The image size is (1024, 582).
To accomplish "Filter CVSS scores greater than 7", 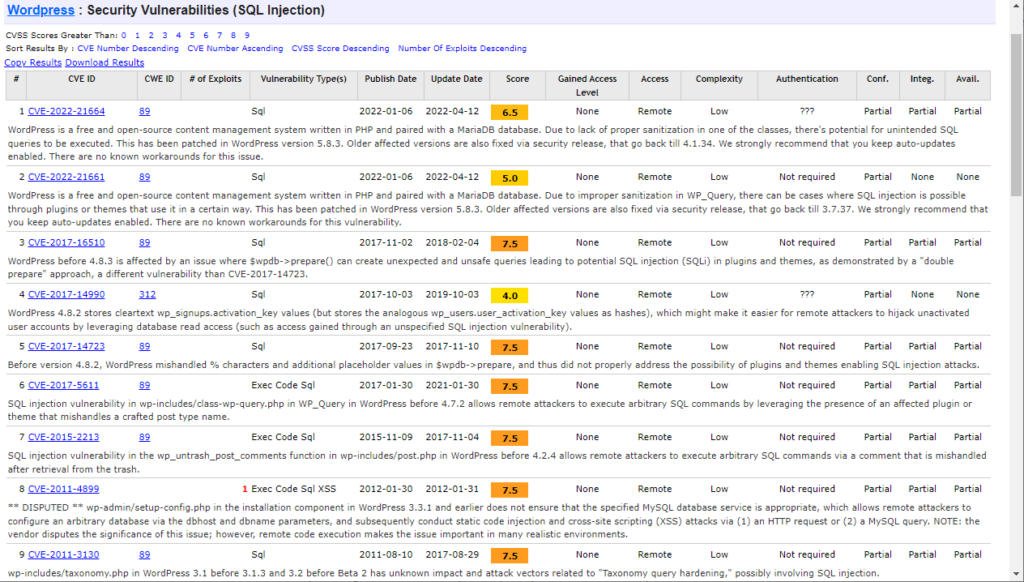I will [x=219, y=35].
